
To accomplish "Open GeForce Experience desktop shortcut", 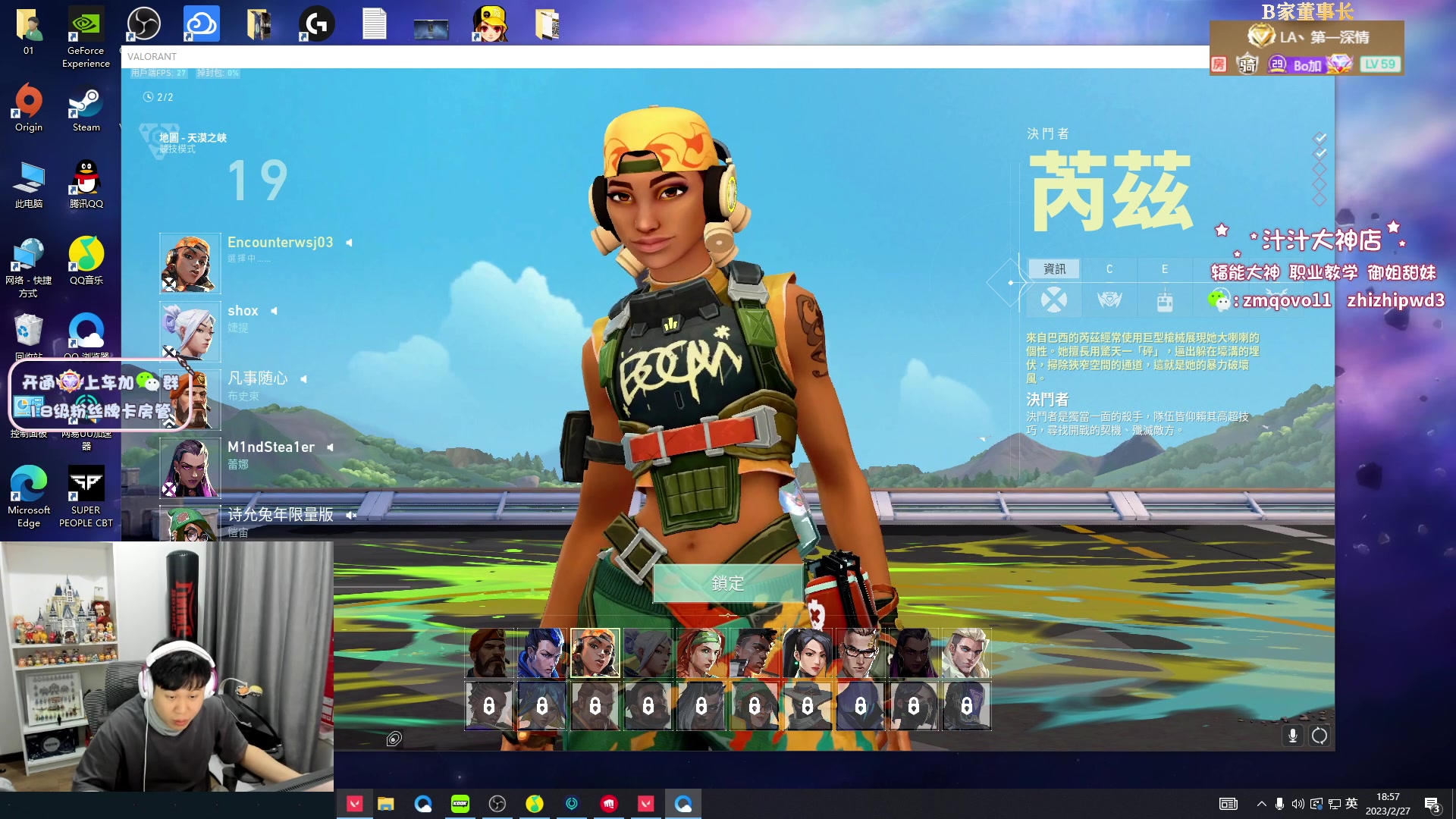I will (x=86, y=36).
